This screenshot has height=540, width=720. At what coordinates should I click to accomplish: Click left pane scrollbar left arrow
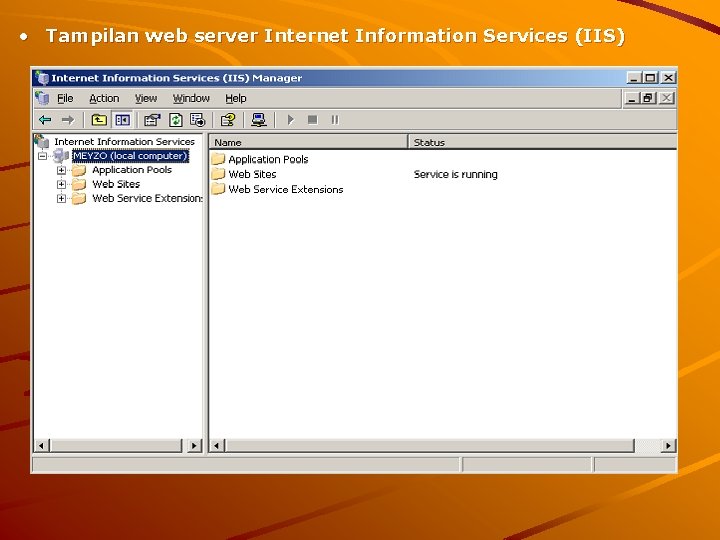[x=42, y=445]
